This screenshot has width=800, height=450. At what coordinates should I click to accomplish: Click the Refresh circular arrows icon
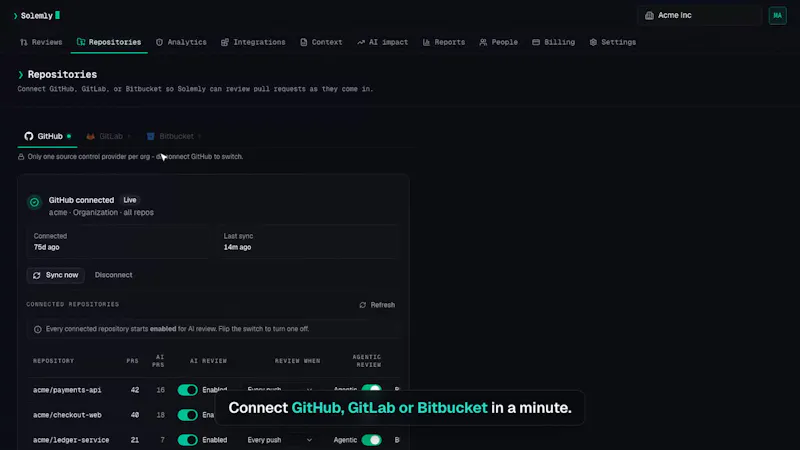click(363, 305)
